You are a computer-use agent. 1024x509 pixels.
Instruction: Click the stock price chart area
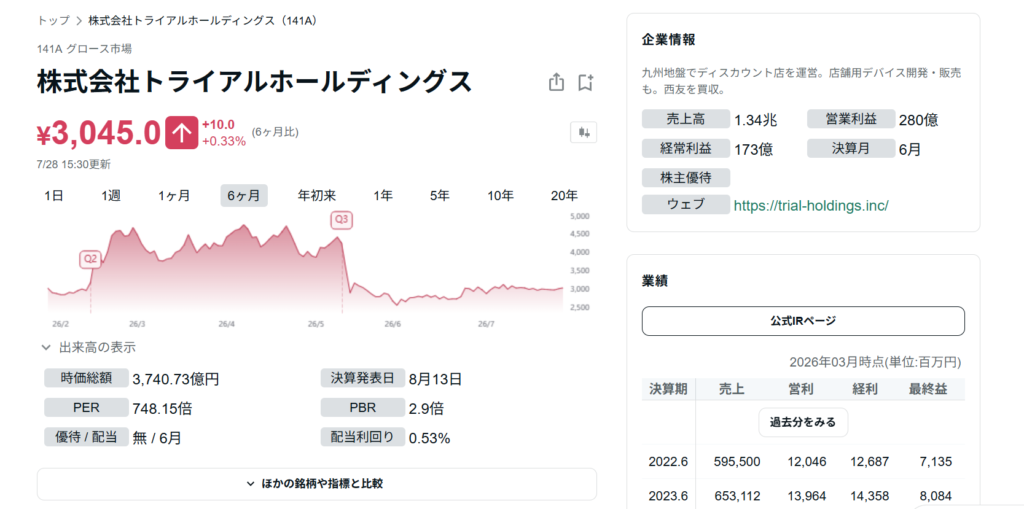click(306, 268)
